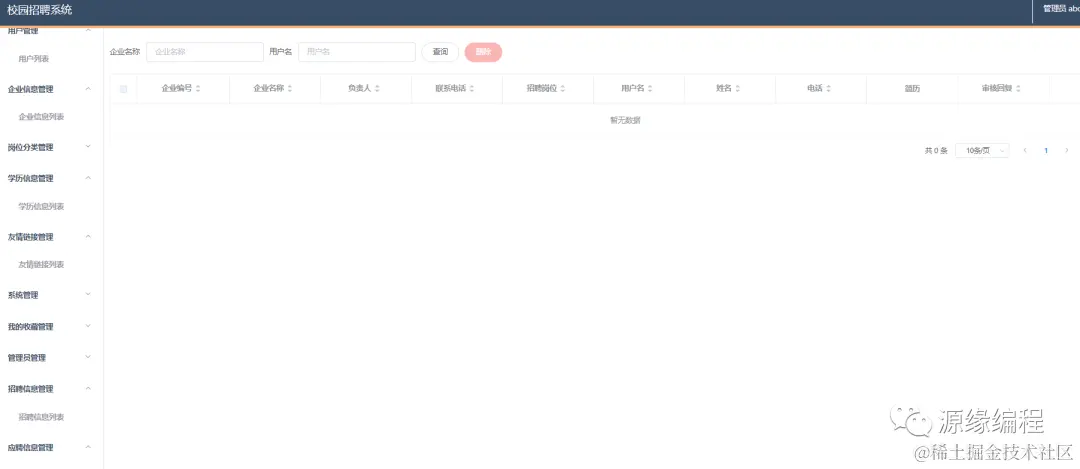Expand the 我的收藏管理 sidebar group chevron
The height and width of the screenshot is (469, 1080).
click(x=88, y=326)
